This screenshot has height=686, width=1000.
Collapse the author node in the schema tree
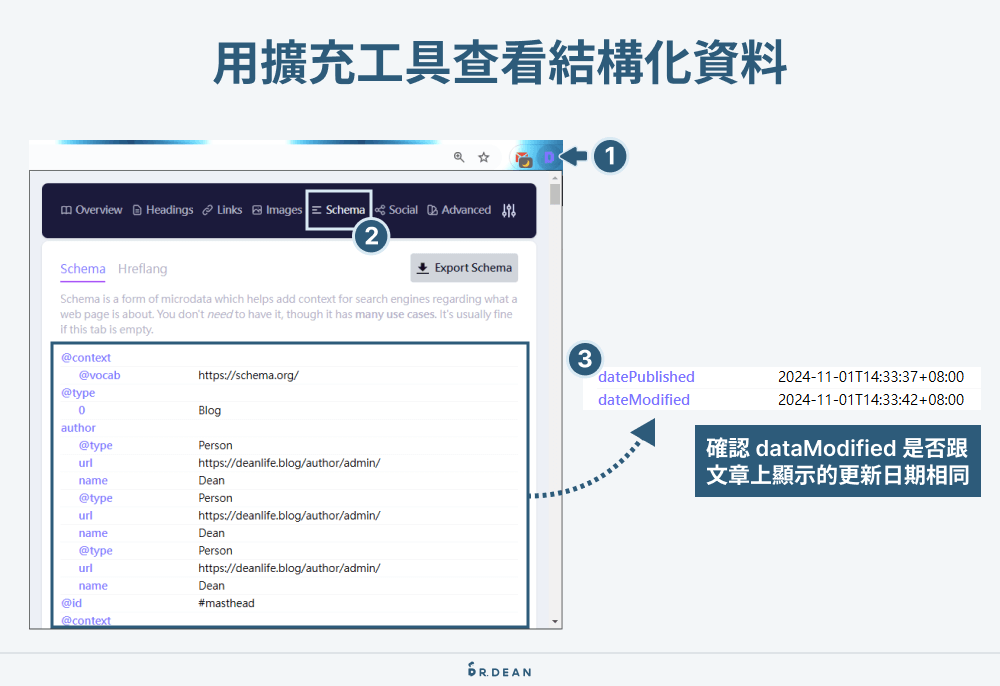(x=78, y=427)
